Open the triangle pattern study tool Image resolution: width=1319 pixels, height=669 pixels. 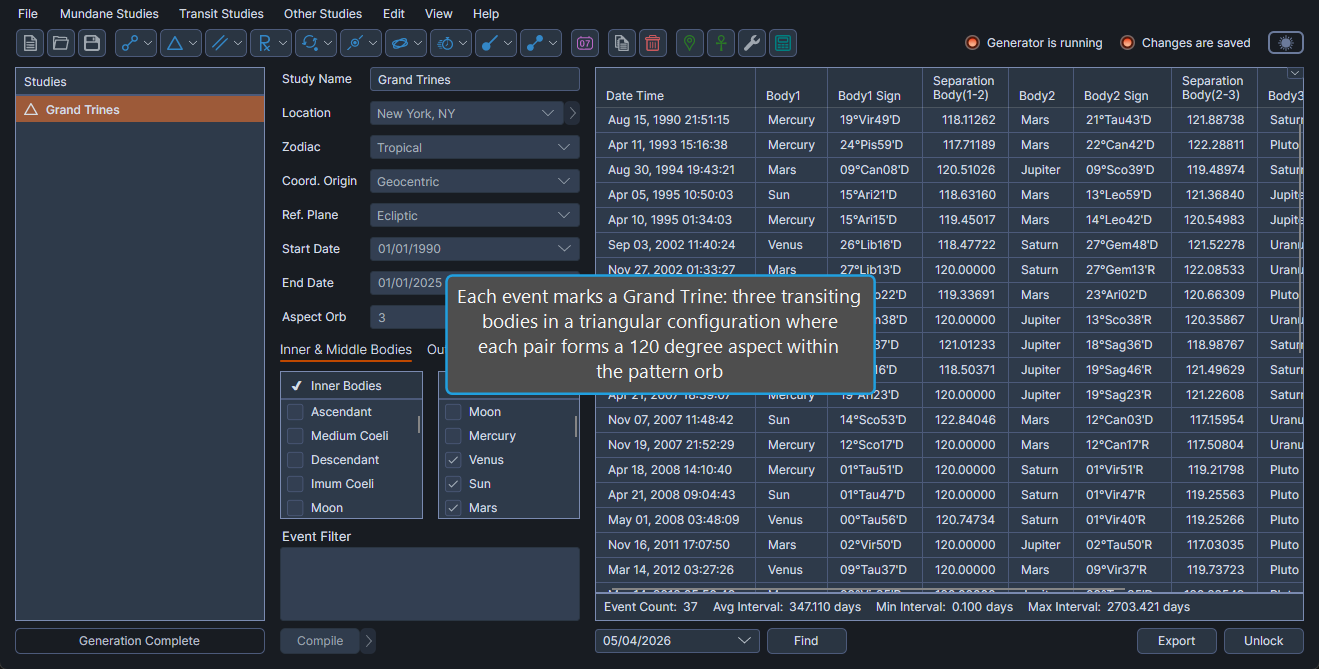pos(182,43)
